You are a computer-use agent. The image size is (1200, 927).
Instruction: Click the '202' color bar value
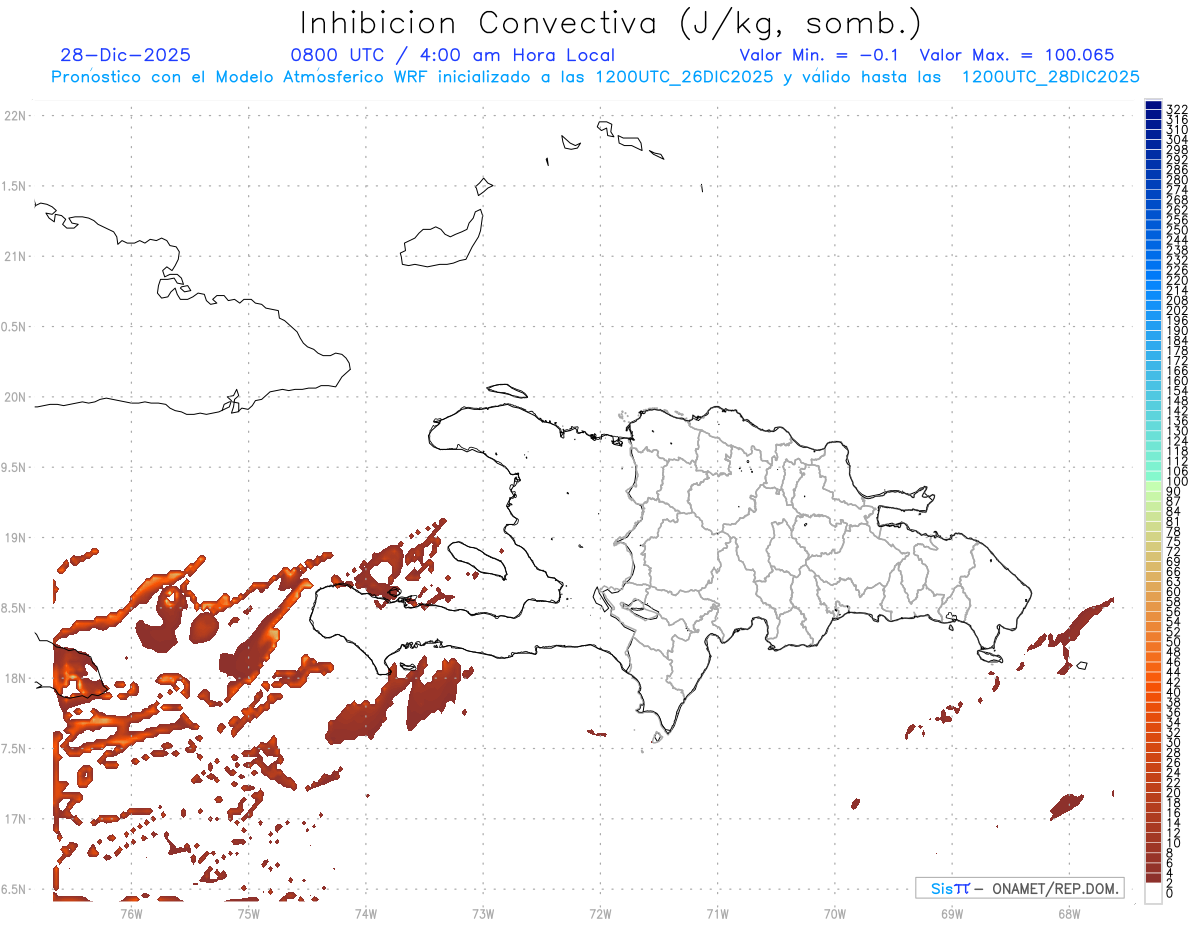(1176, 310)
